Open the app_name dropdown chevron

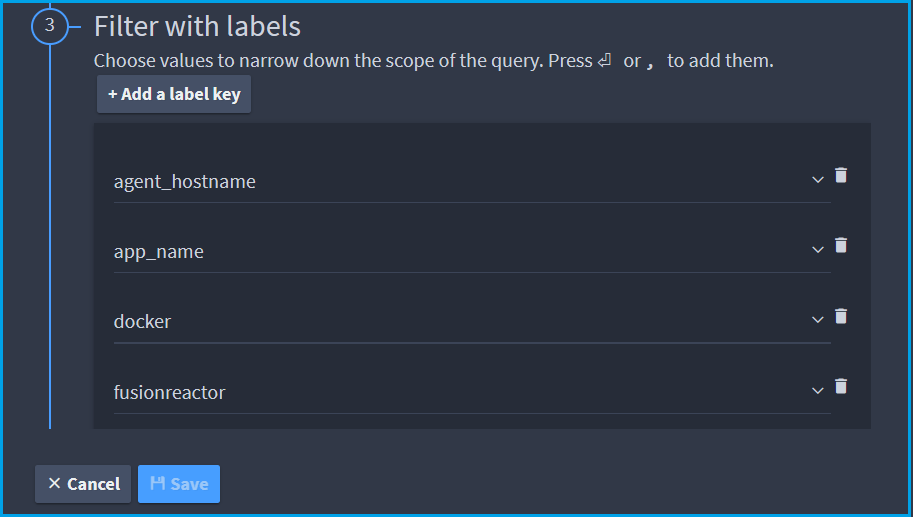pyautogui.click(x=818, y=250)
